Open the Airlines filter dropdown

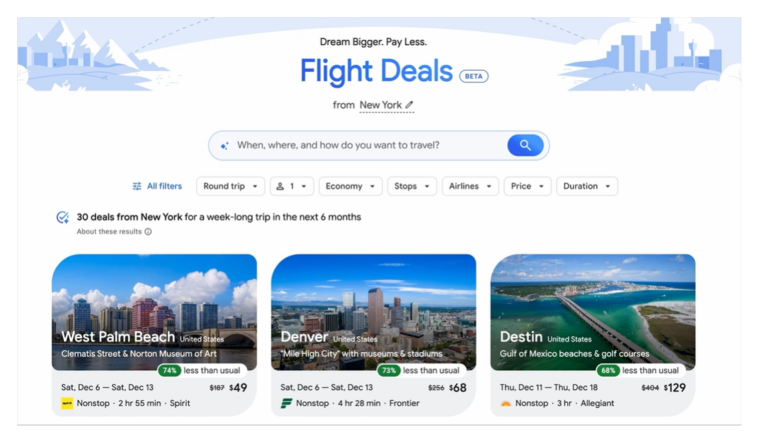pyautogui.click(x=470, y=186)
